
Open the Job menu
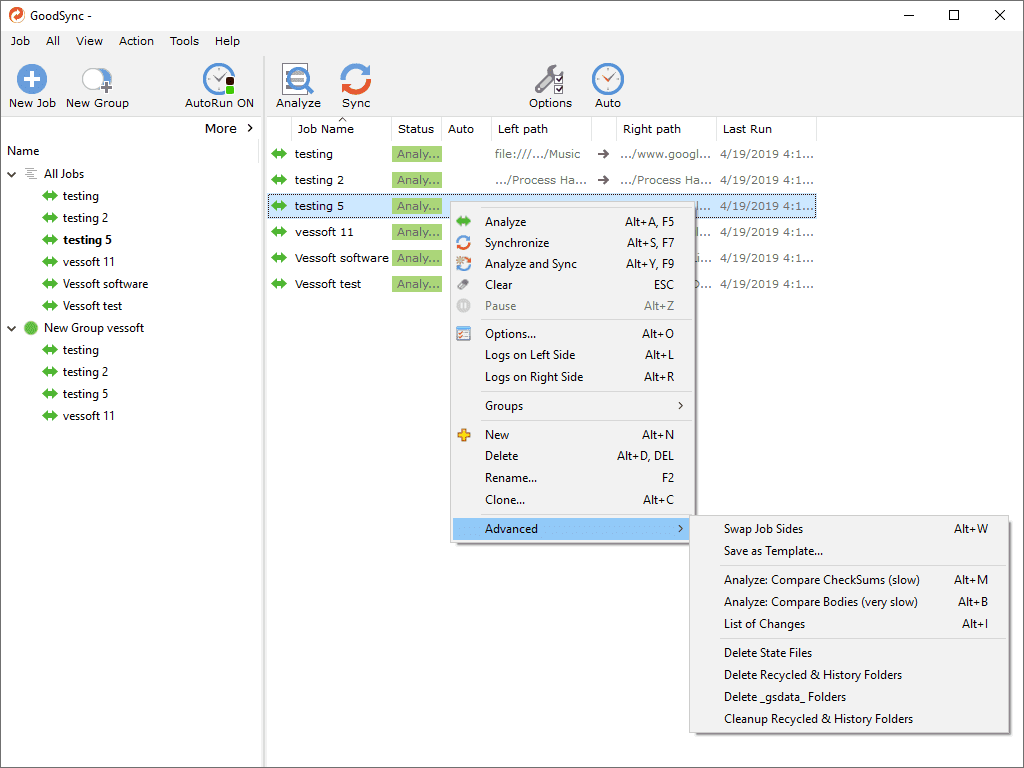click(20, 41)
